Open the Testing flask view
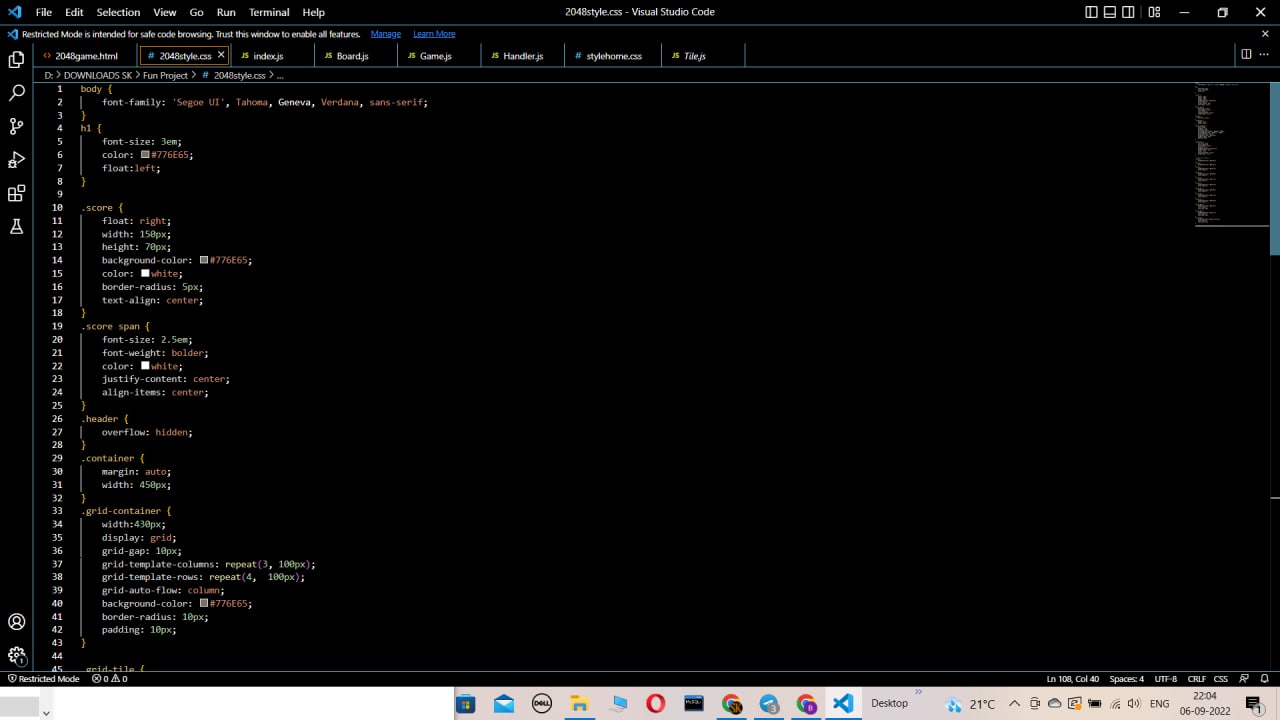 [16, 227]
